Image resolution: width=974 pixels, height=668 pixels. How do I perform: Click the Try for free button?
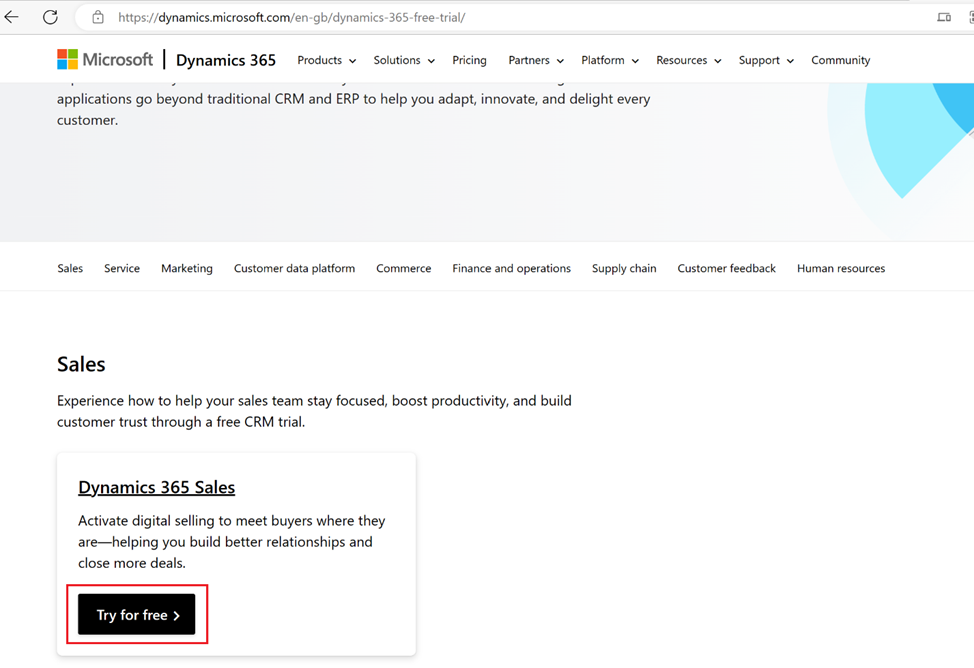click(137, 615)
